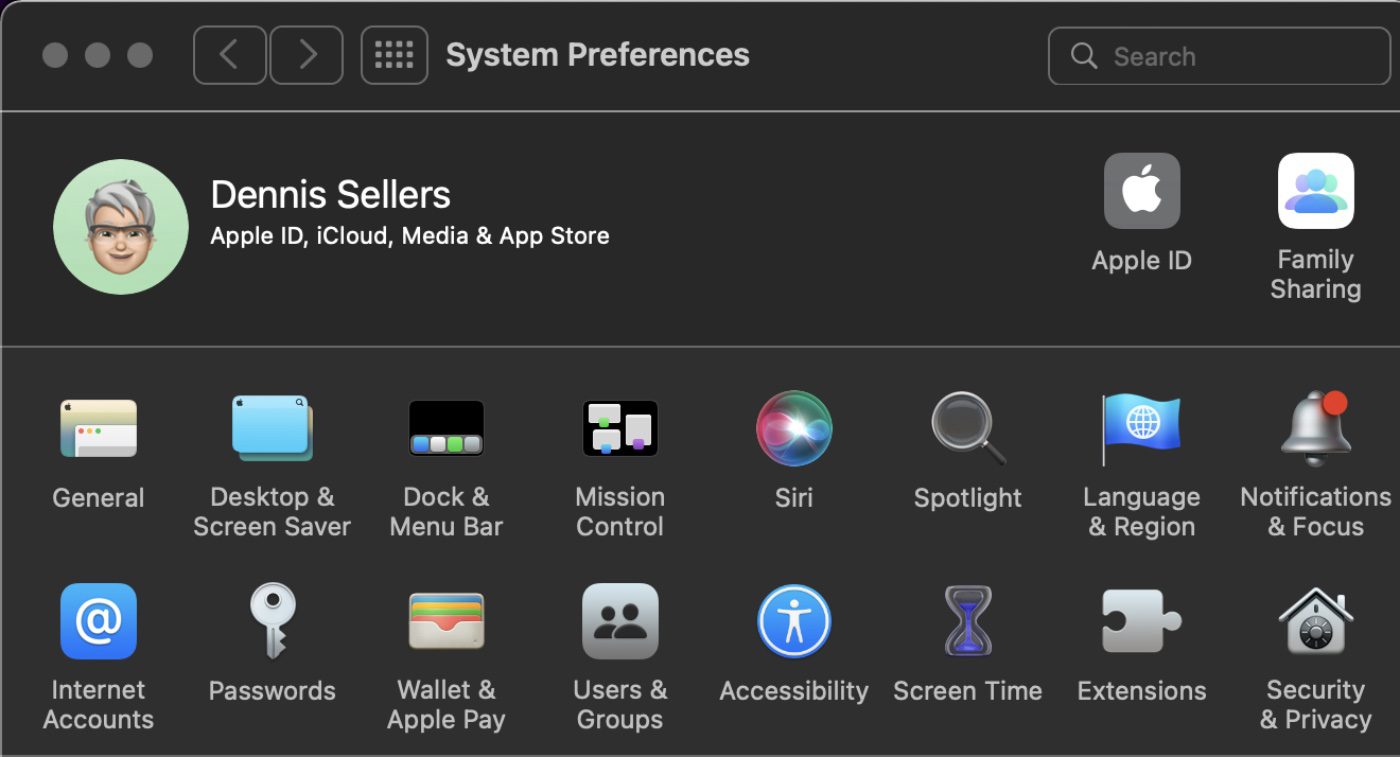Open Users & Groups preferences
Image resolution: width=1400 pixels, height=757 pixels.
(x=620, y=621)
